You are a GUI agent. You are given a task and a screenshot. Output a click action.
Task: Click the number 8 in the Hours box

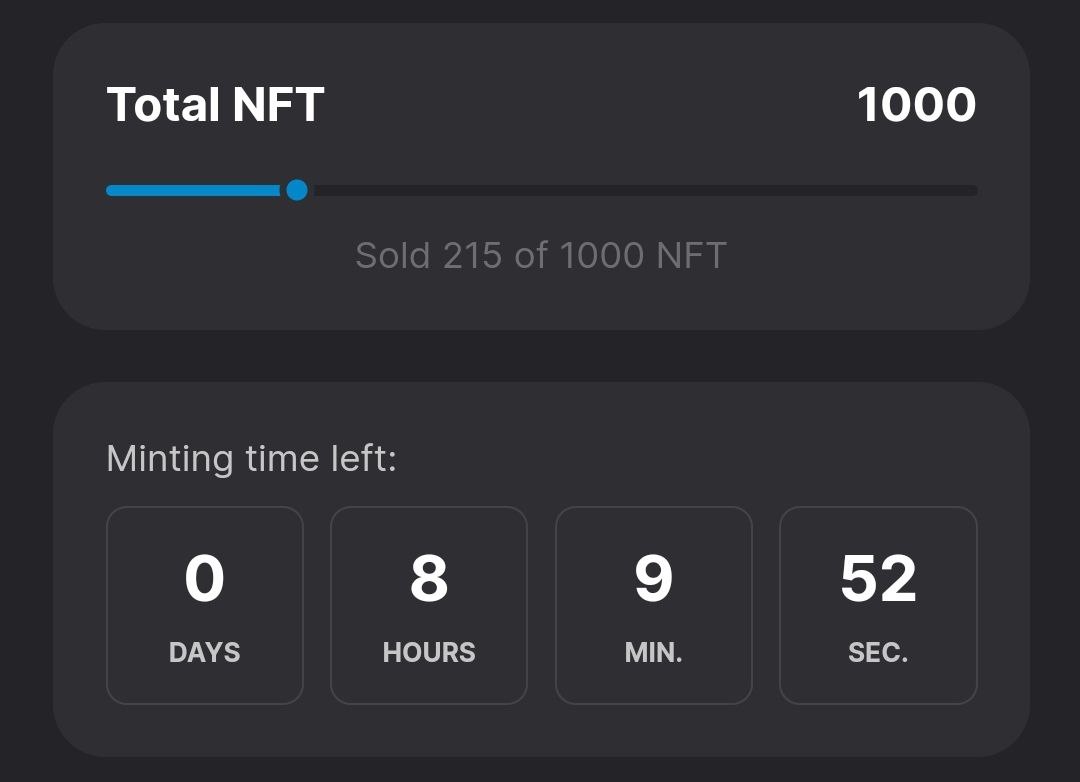coord(429,579)
